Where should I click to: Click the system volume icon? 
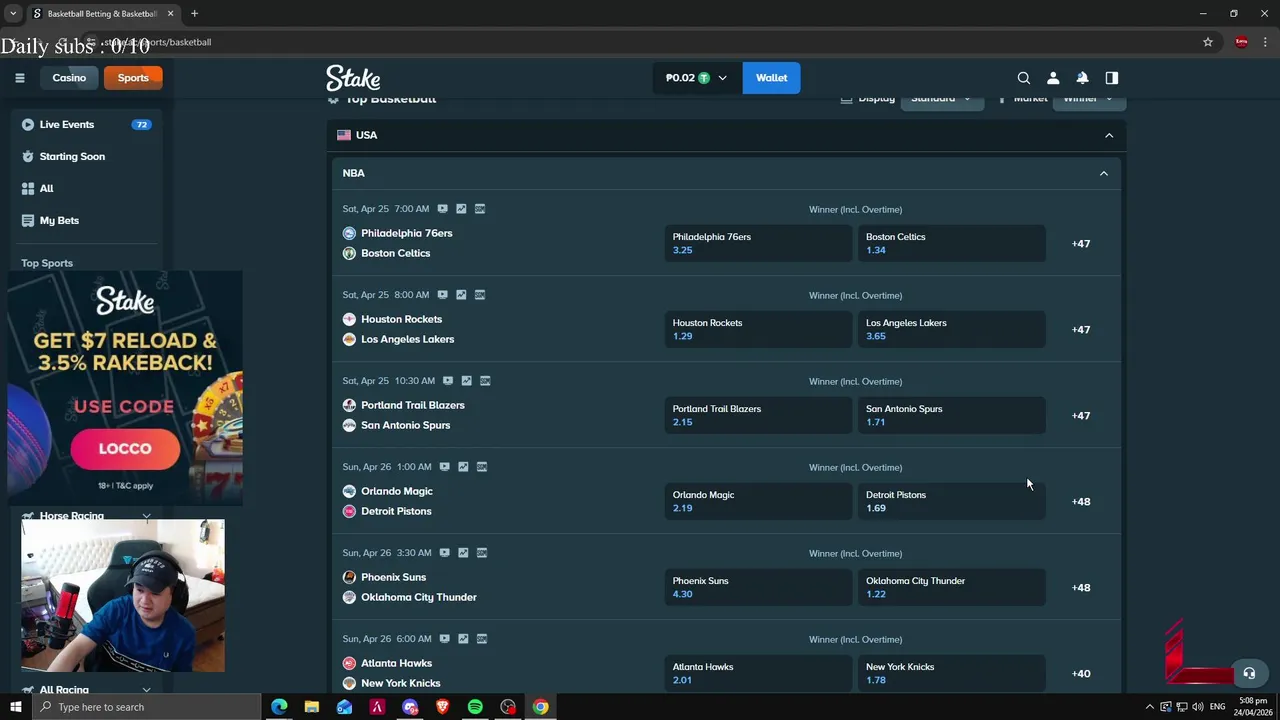point(1197,707)
